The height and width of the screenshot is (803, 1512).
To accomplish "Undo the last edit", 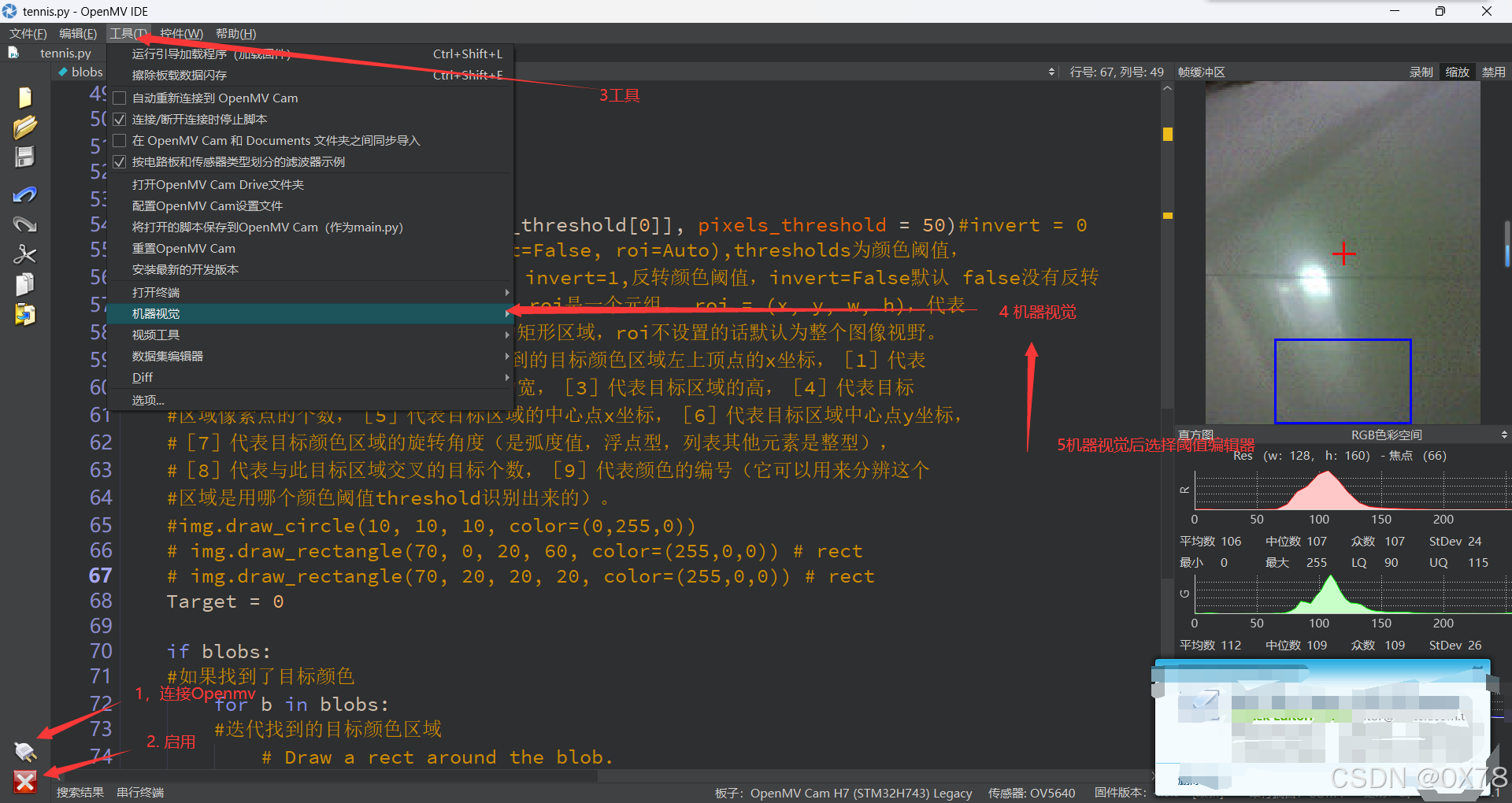I will (24, 194).
